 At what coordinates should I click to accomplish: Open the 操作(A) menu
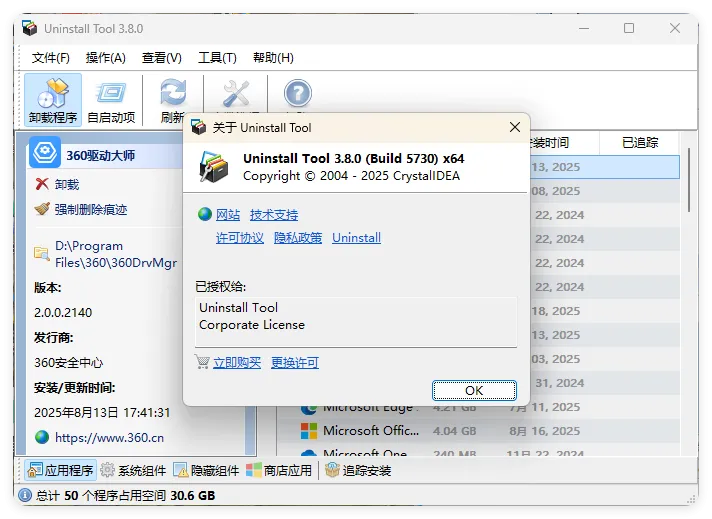(x=105, y=58)
